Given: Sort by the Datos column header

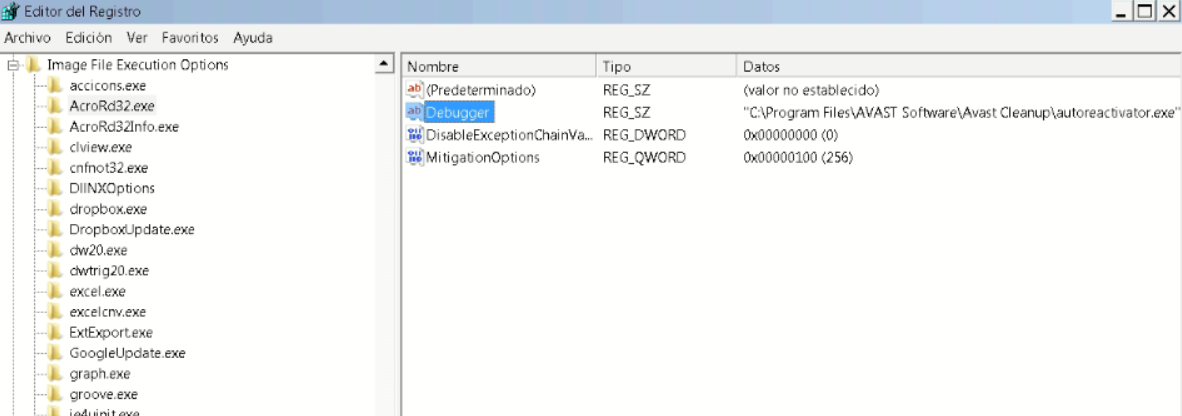Looking at the screenshot, I should 959,67.
